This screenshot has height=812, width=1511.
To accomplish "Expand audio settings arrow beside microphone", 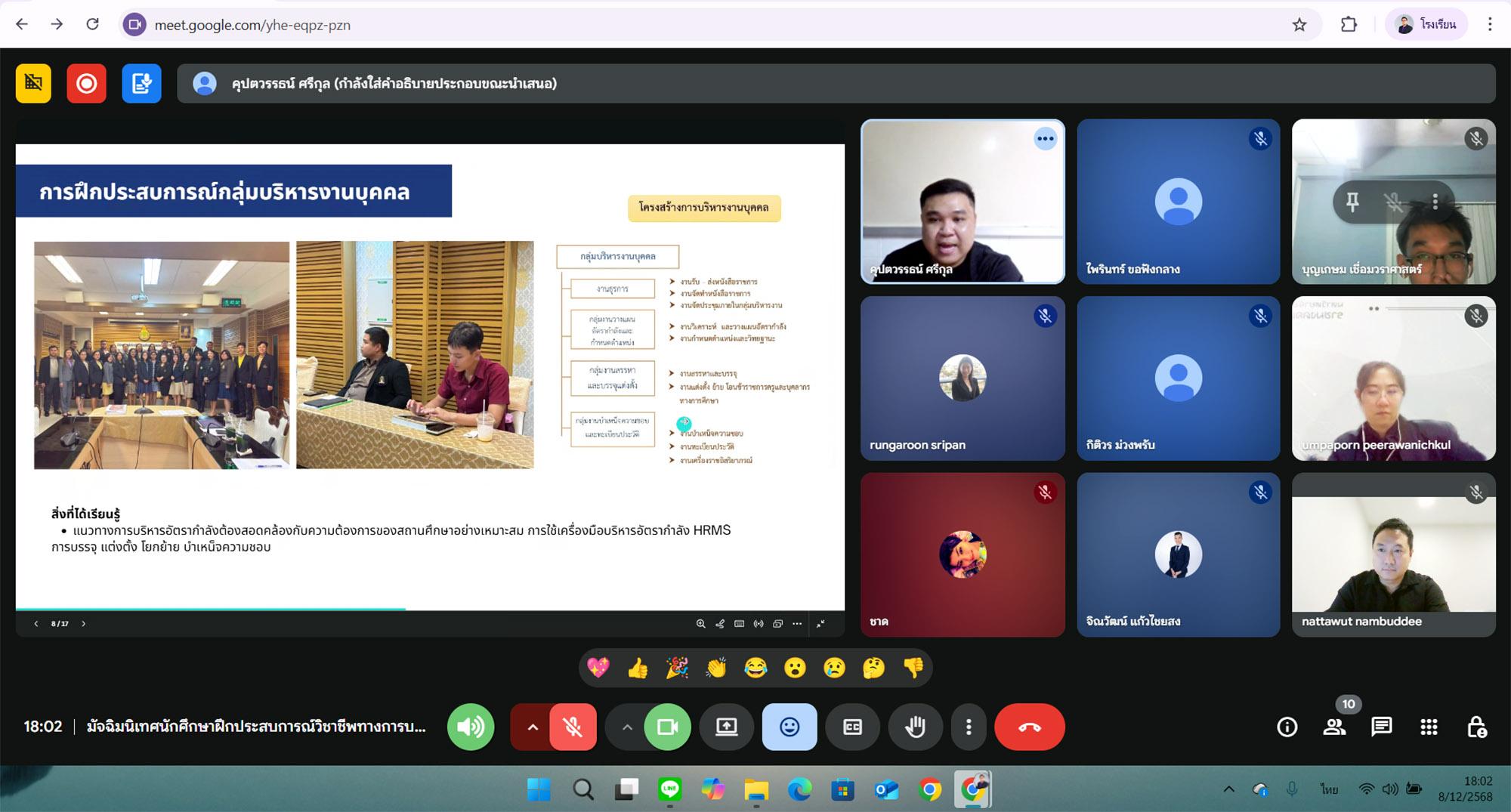I will (533, 727).
